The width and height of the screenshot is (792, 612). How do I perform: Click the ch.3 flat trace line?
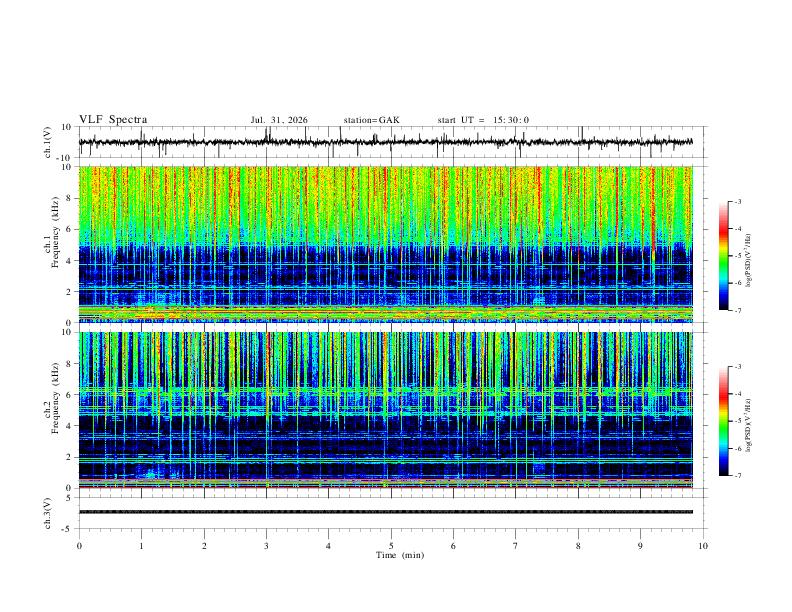pyautogui.click(x=386, y=512)
